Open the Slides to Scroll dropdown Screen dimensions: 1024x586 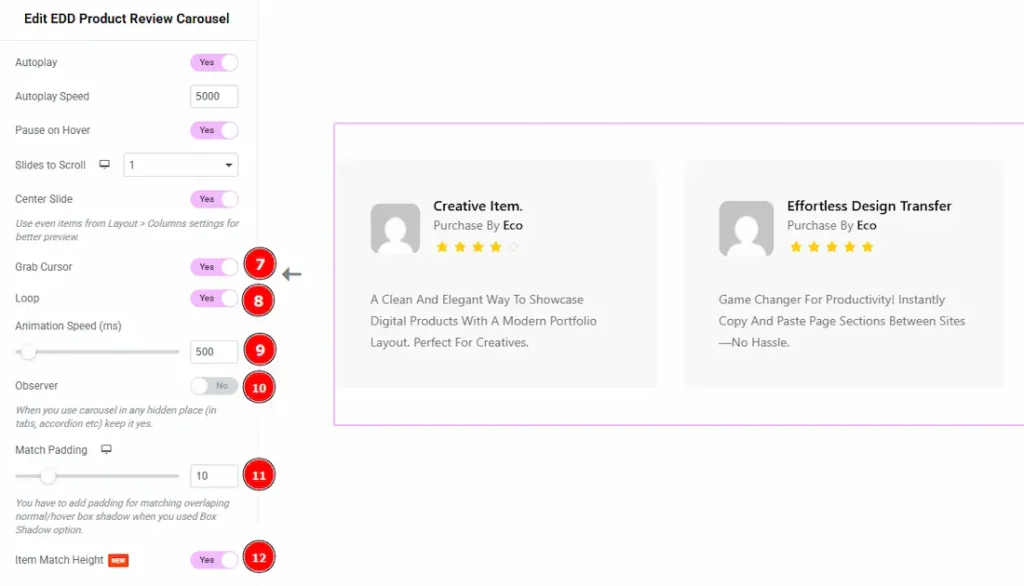pos(180,165)
